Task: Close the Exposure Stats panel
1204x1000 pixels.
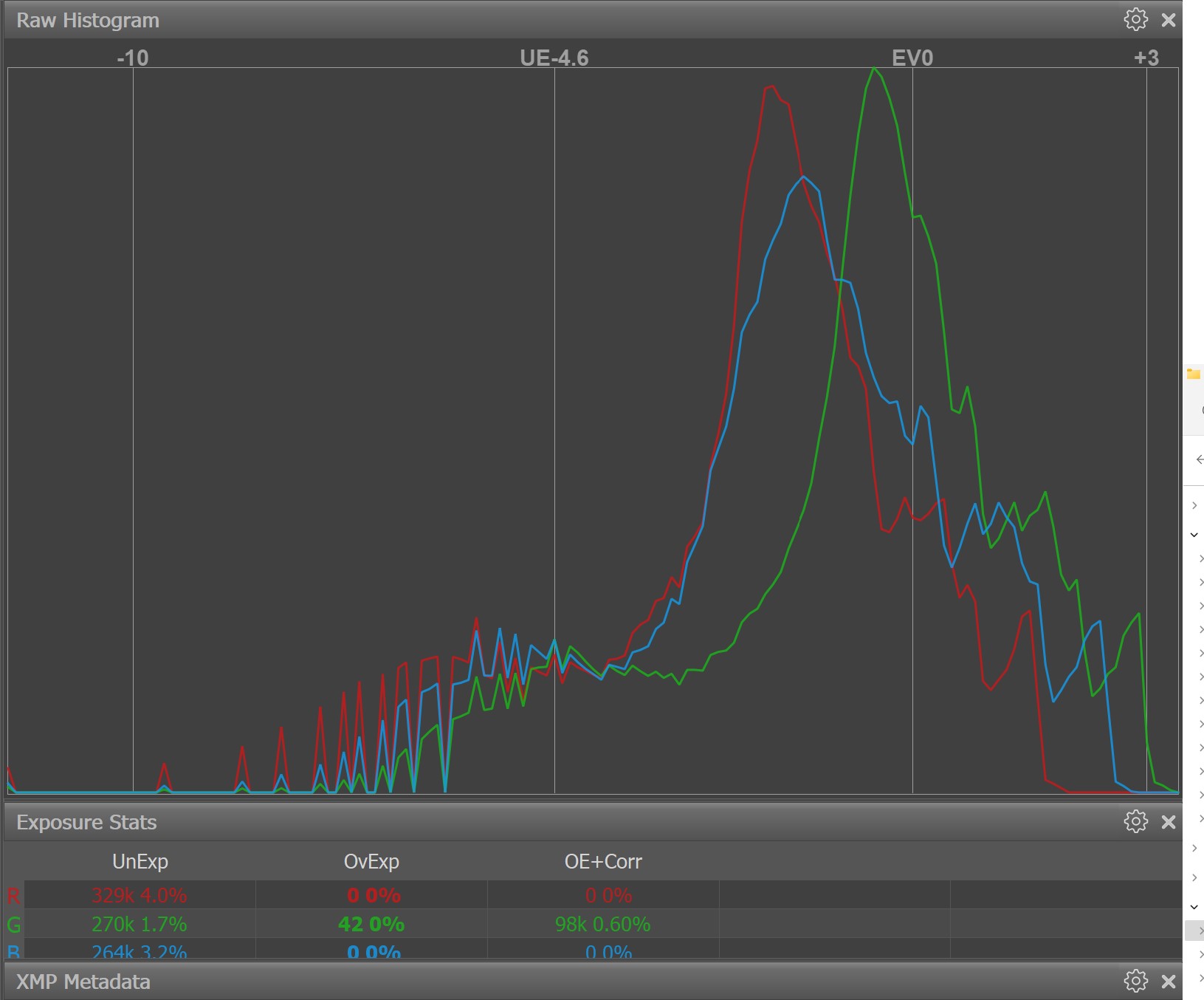Action: pyautogui.click(x=1169, y=822)
